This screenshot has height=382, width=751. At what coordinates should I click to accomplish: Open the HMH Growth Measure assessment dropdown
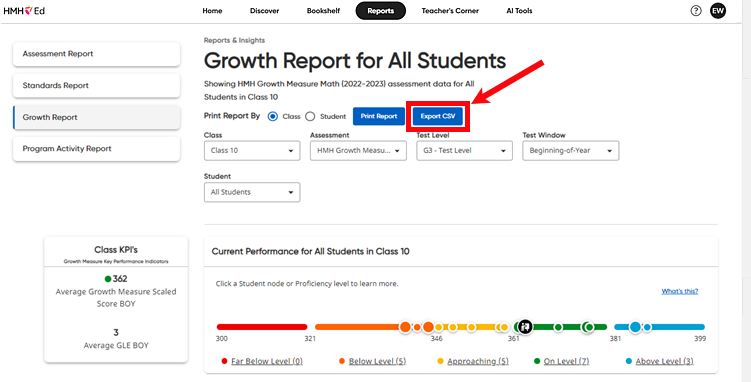(358, 150)
